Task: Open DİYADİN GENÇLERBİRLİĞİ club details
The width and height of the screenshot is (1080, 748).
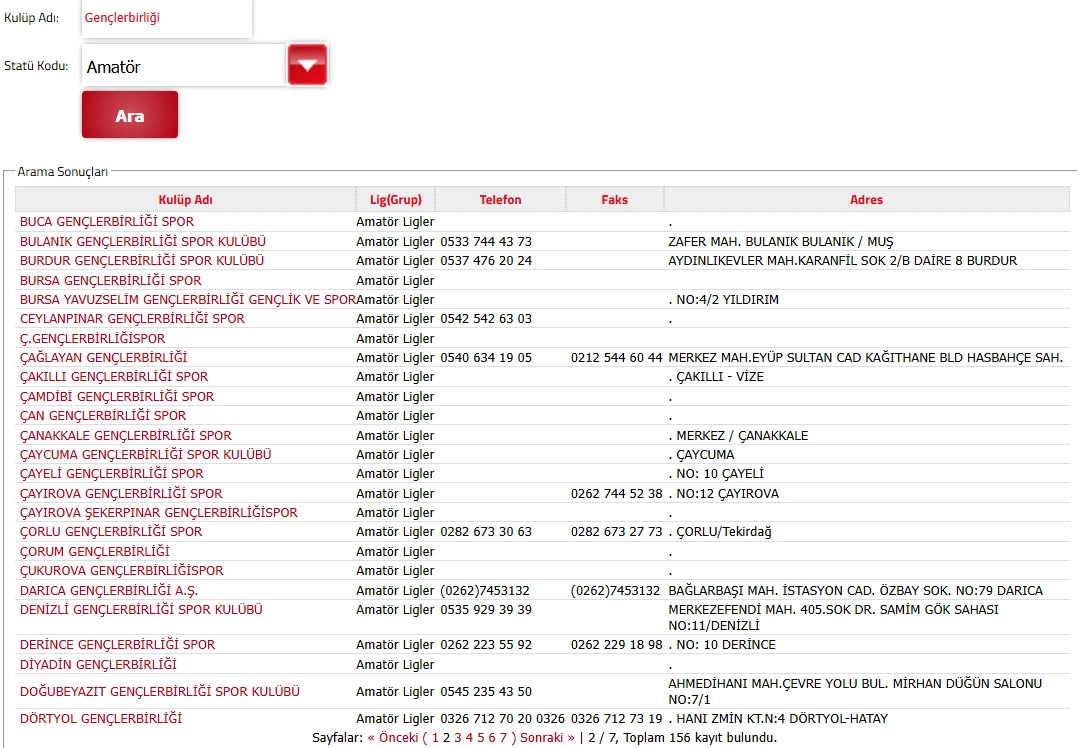Action: (x=98, y=665)
